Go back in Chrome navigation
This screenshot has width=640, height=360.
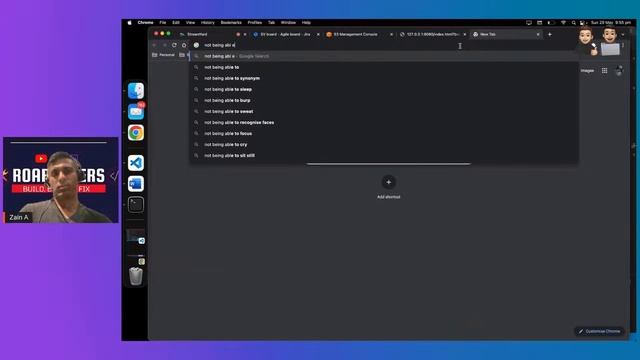(x=155, y=45)
